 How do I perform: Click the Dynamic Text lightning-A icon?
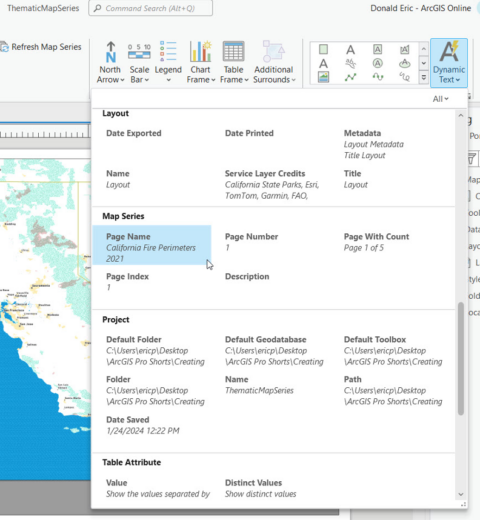(x=449, y=51)
